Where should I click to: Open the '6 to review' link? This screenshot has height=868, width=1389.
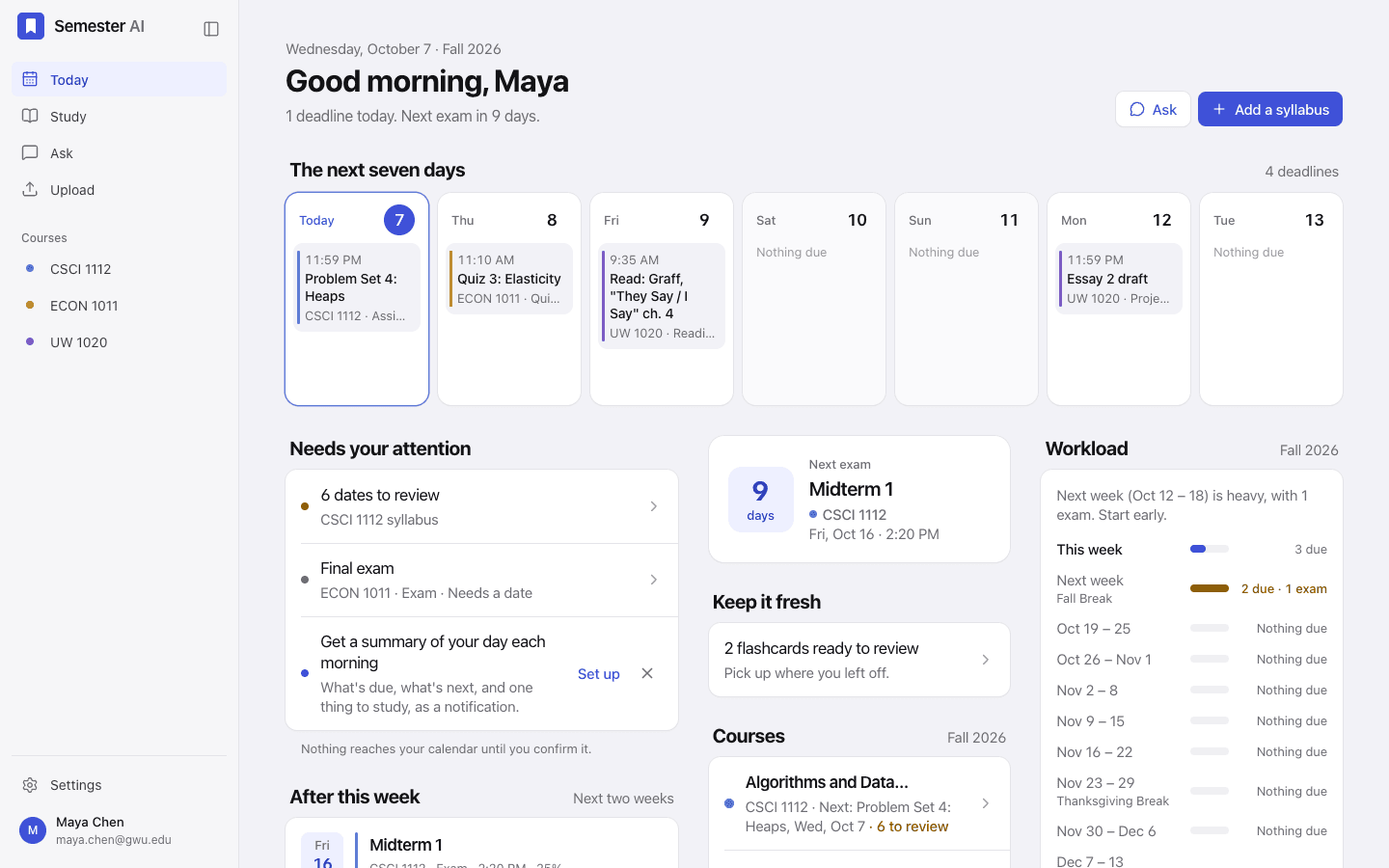click(x=912, y=827)
